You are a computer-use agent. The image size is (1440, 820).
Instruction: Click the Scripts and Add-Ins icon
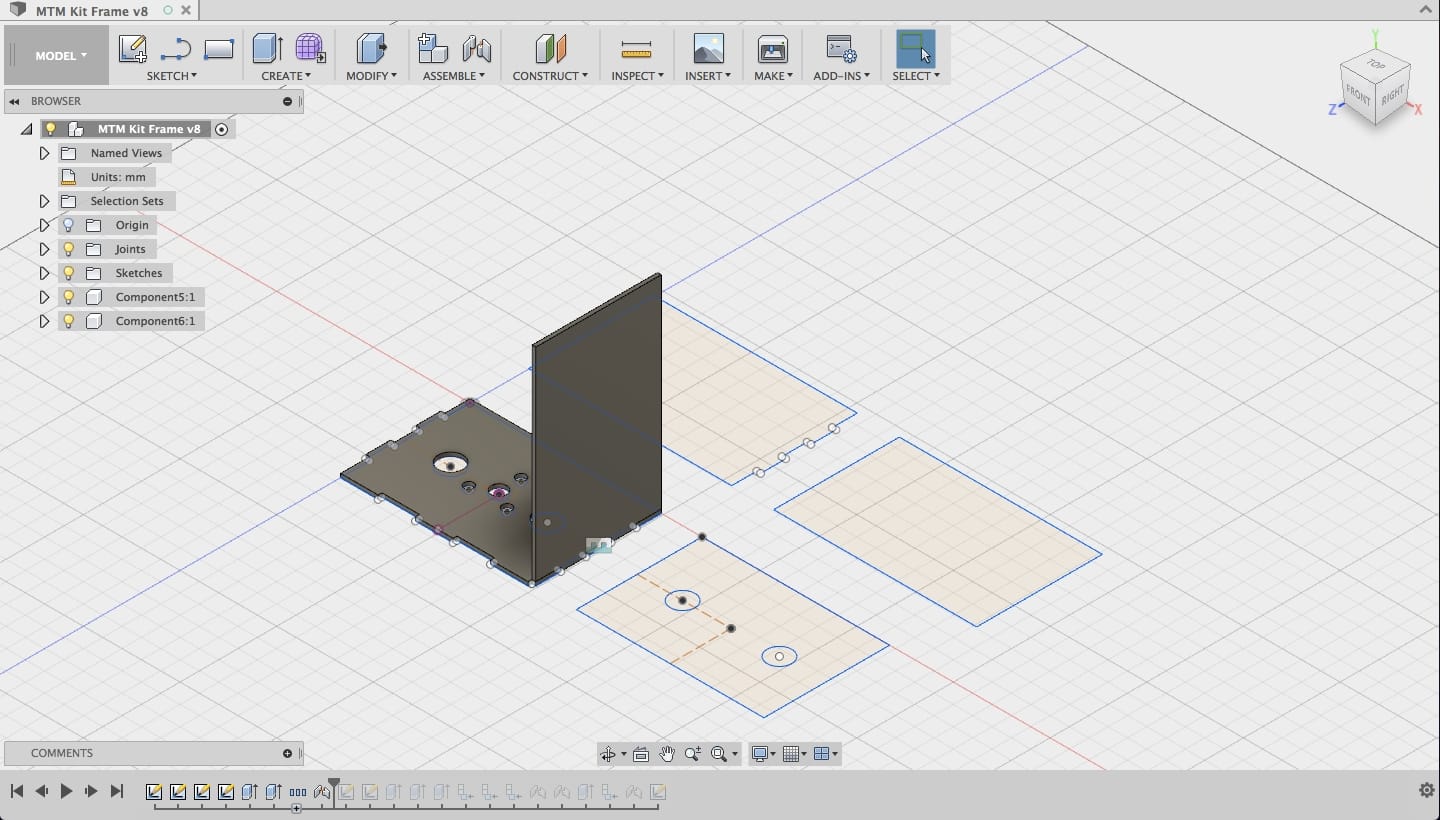click(840, 49)
